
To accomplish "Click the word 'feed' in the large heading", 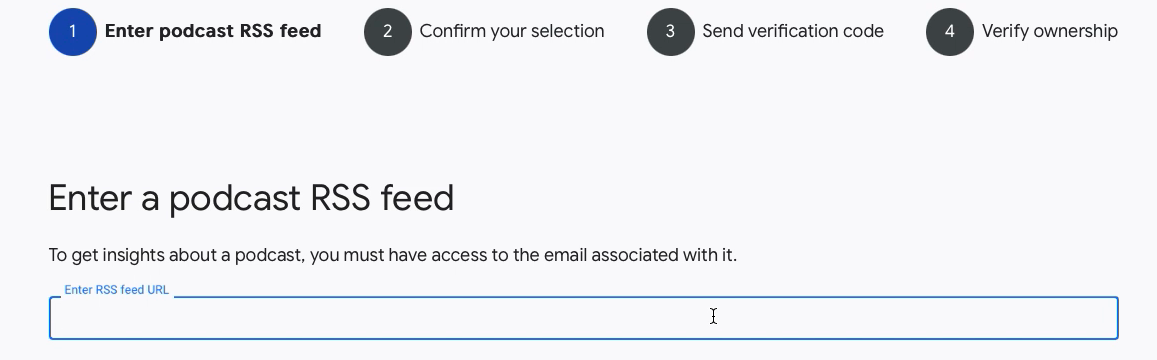I will (x=417, y=198).
